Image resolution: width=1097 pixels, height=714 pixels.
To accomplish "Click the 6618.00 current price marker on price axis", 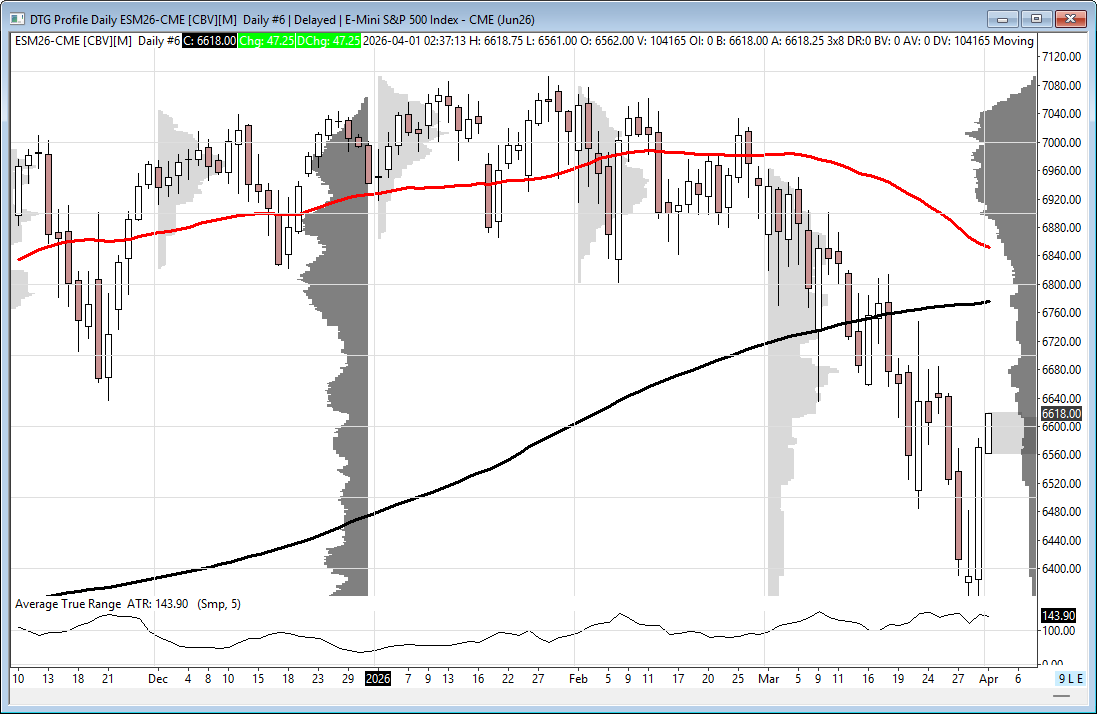I will coord(1060,413).
